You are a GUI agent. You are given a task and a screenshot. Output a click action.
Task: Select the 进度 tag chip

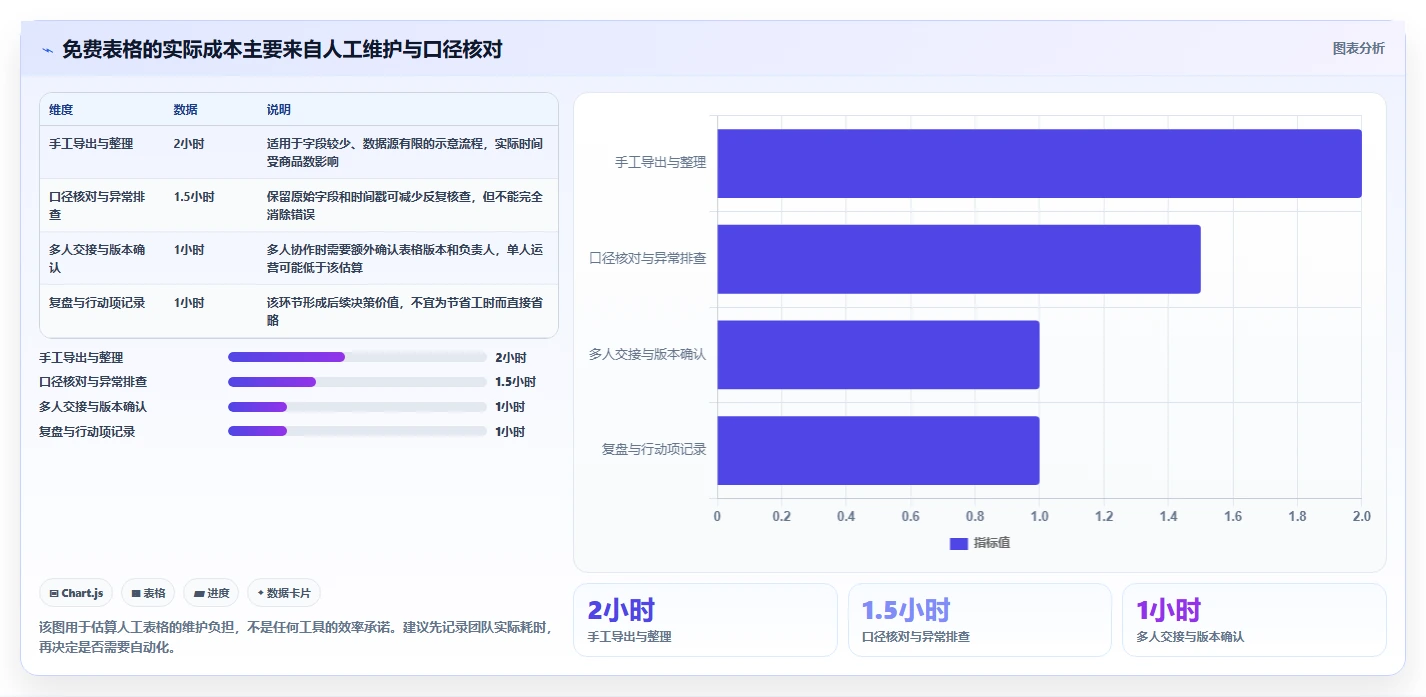211,593
